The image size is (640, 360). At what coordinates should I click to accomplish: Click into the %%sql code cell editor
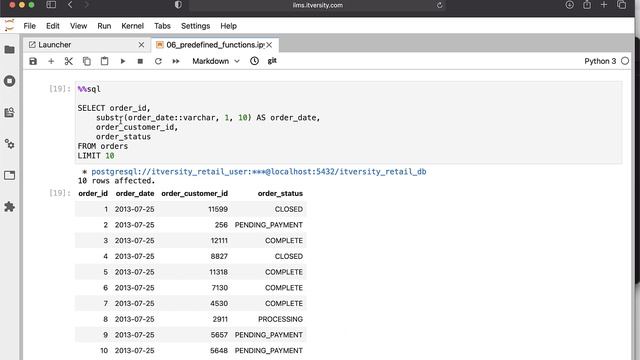click(349, 122)
